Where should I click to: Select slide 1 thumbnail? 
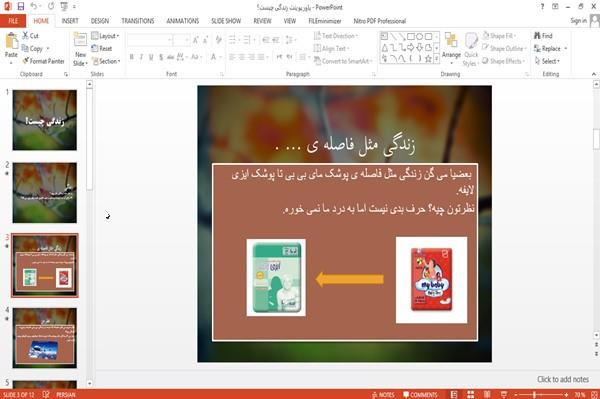(44, 120)
